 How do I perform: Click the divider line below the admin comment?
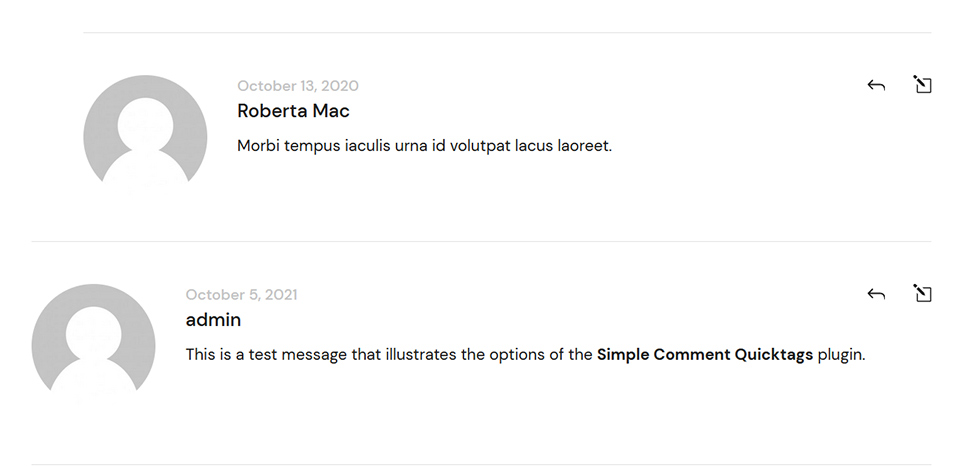(x=481, y=464)
